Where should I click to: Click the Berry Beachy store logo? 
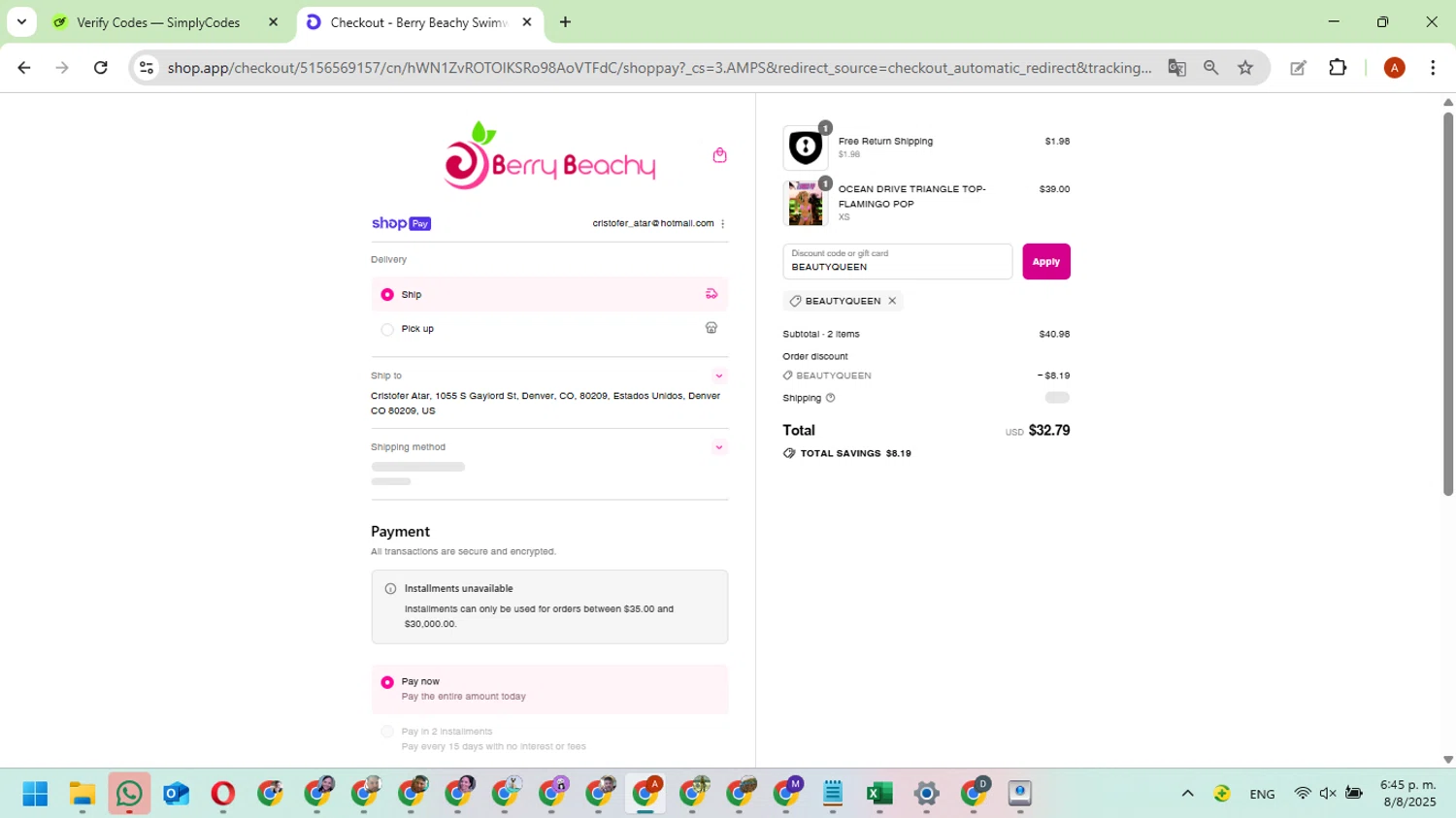[x=549, y=155]
